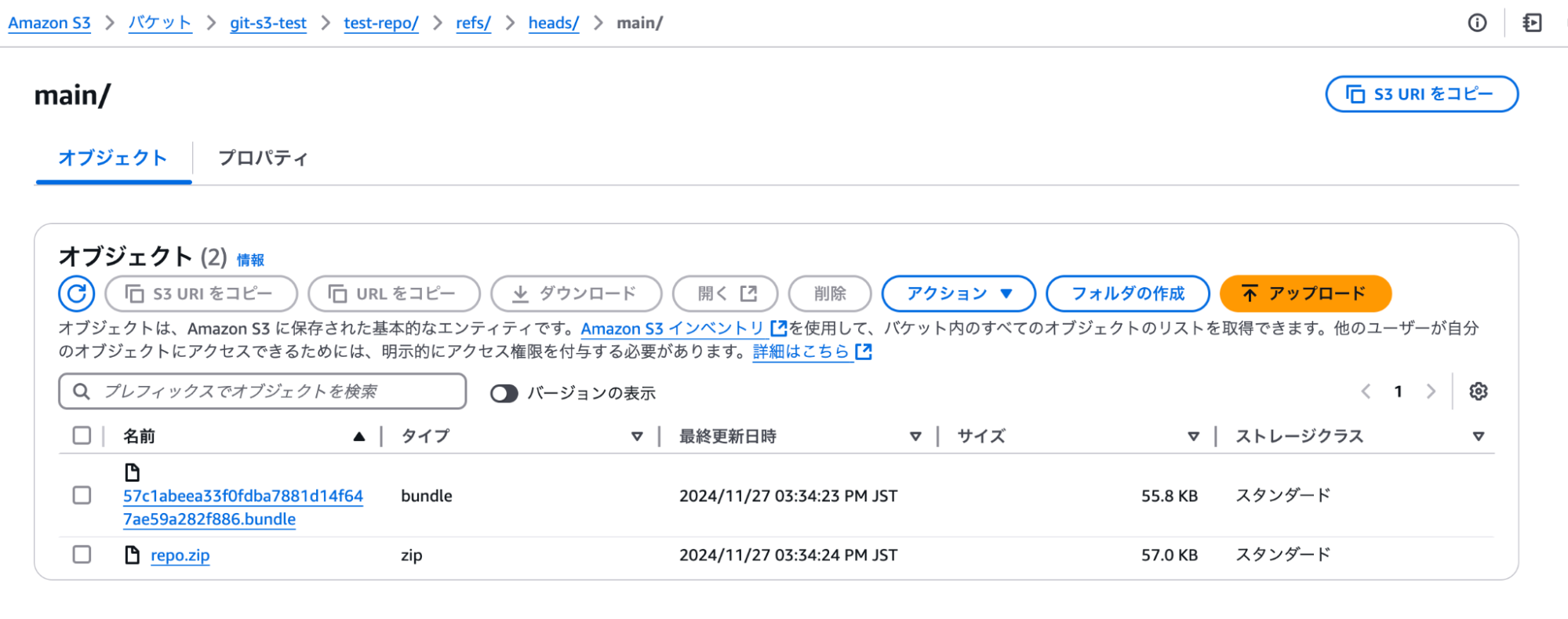Image resolution: width=1568 pixels, height=619 pixels.
Task: Open the CloudShell panel icon at top right
Action: 1532,23
